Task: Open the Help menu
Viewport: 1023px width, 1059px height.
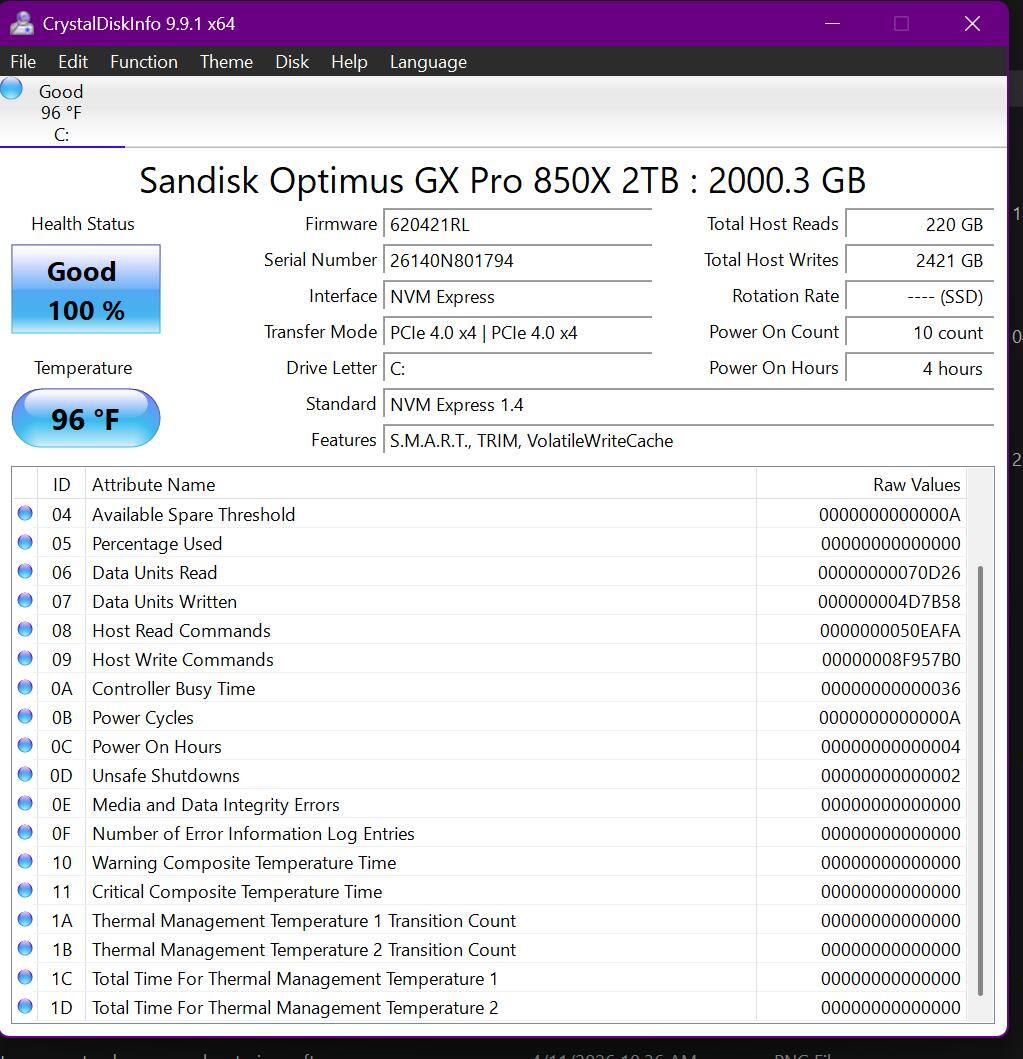Action: (x=349, y=62)
